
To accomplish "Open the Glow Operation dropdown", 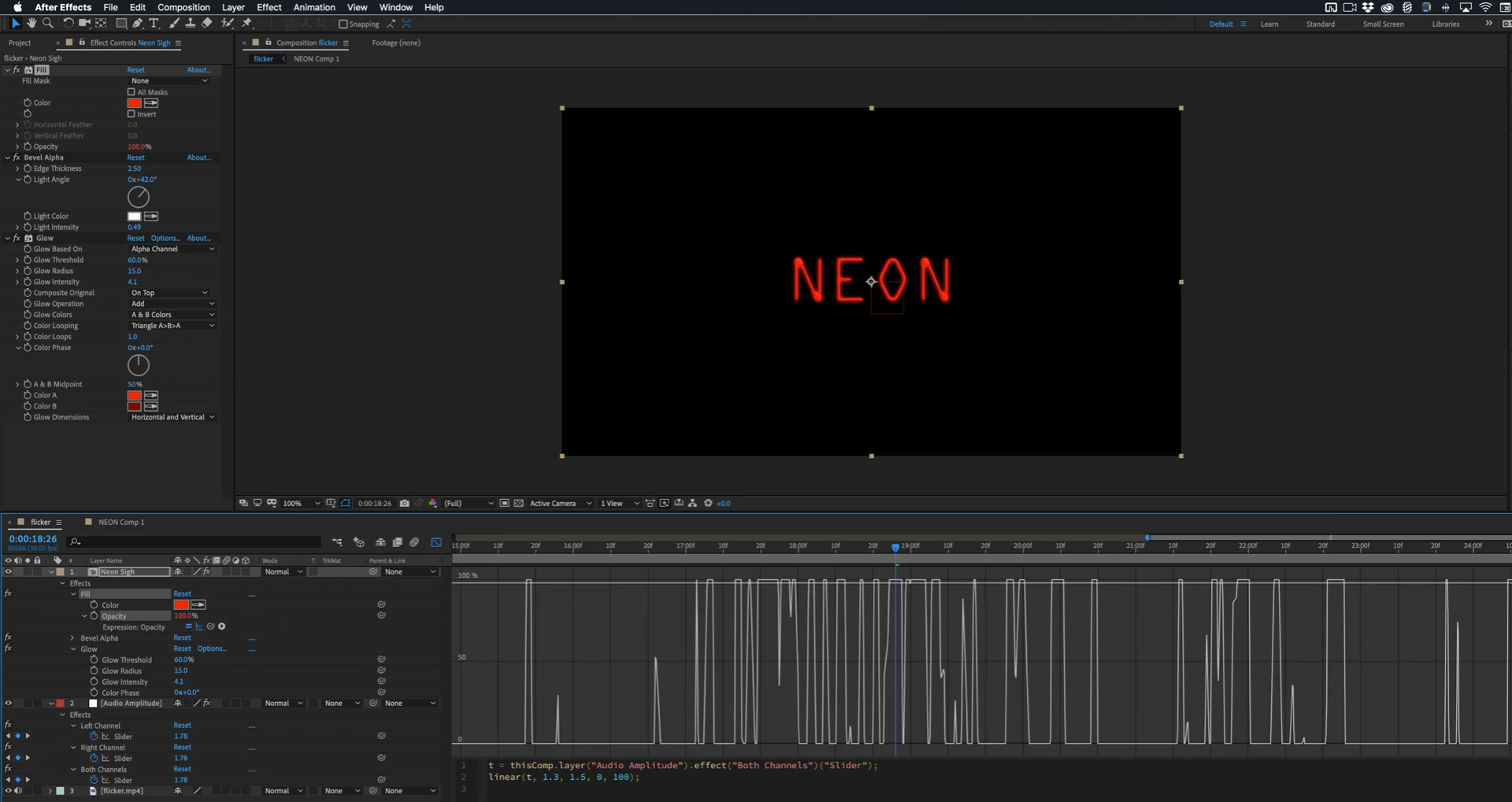I will pos(172,304).
